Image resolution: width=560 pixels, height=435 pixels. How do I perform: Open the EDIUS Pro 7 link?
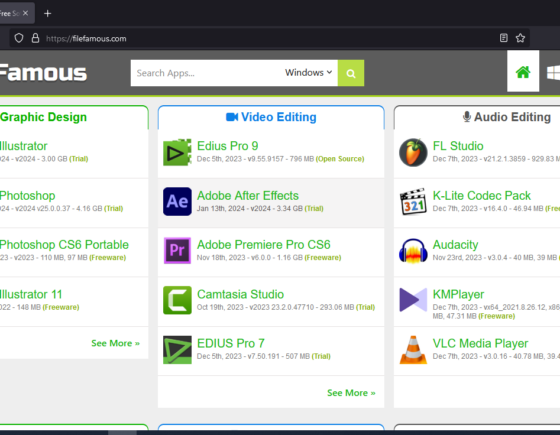click(x=231, y=343)
